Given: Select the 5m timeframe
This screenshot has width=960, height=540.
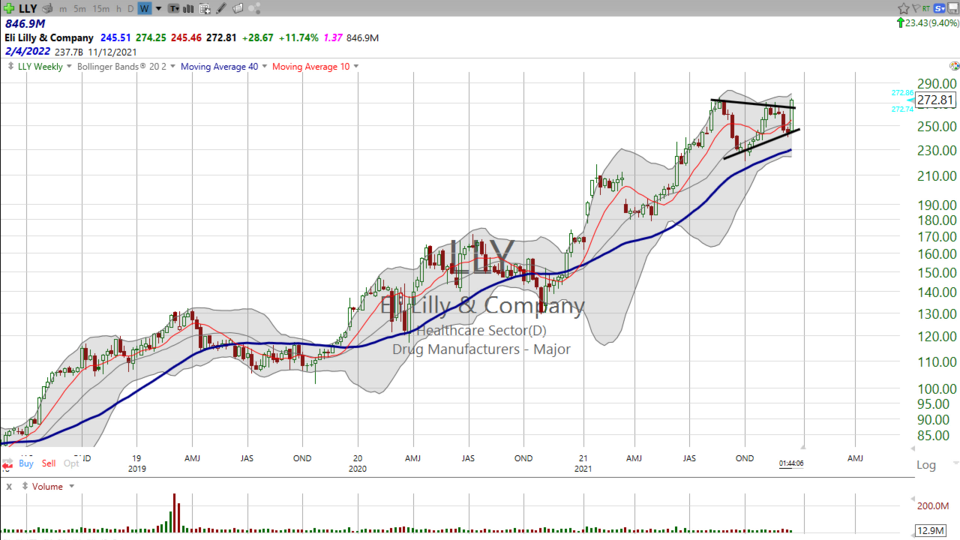Looking at the screenshot, I should coord(80,9).
